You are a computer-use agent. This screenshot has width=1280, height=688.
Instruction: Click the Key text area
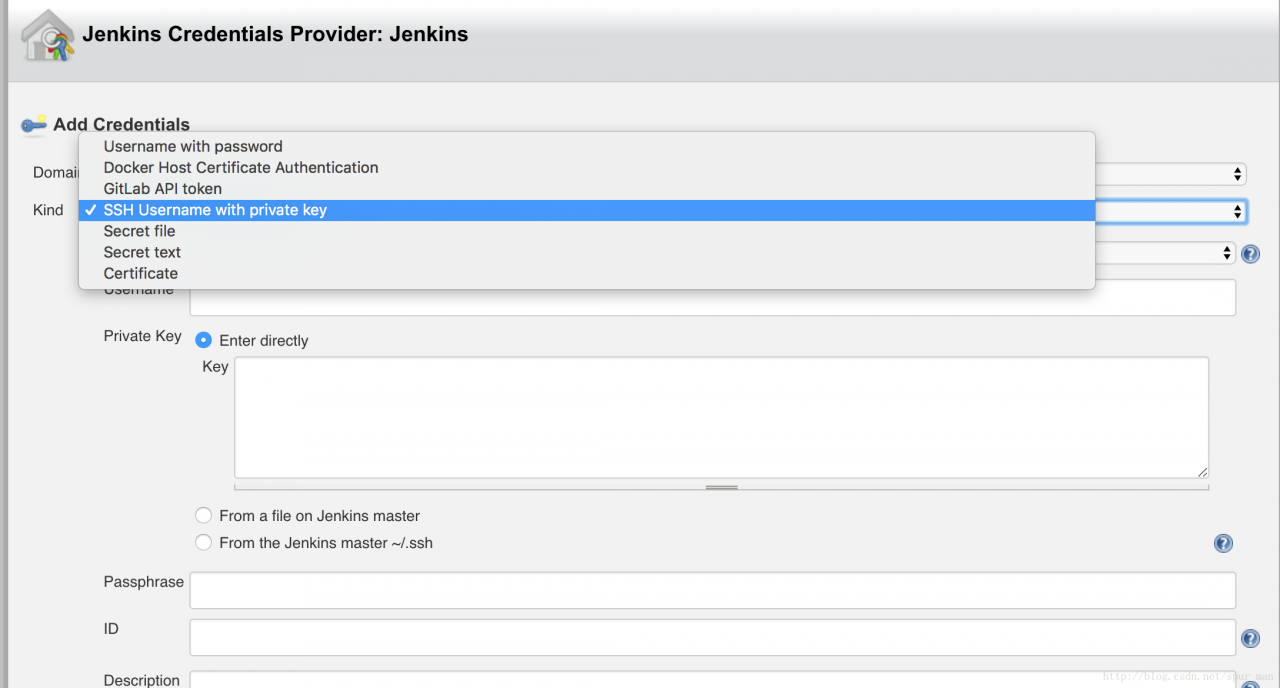(721, 417)
